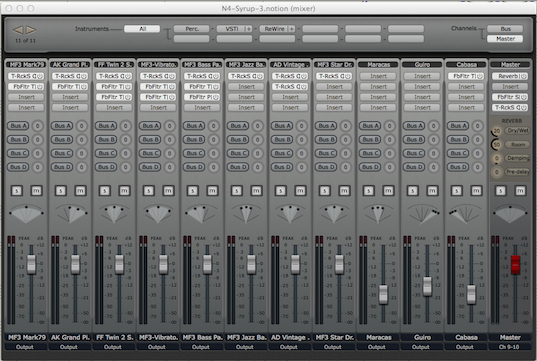Click the MF3 Mark79 channel name header
This screenshot has width=537, height=361.
click(x=26, y=64)
